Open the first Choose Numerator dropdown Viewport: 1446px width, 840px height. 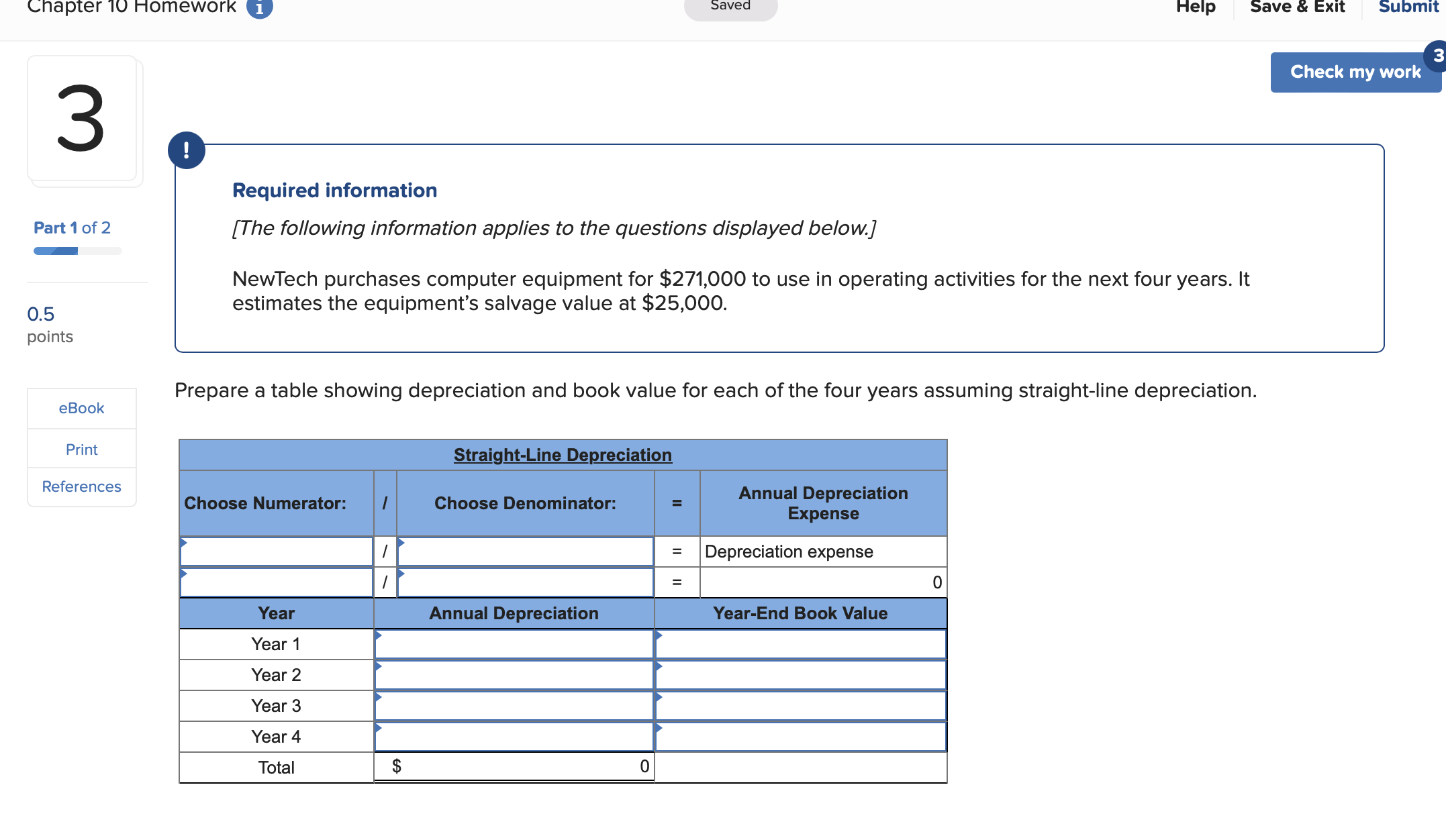tap(277, 552)
